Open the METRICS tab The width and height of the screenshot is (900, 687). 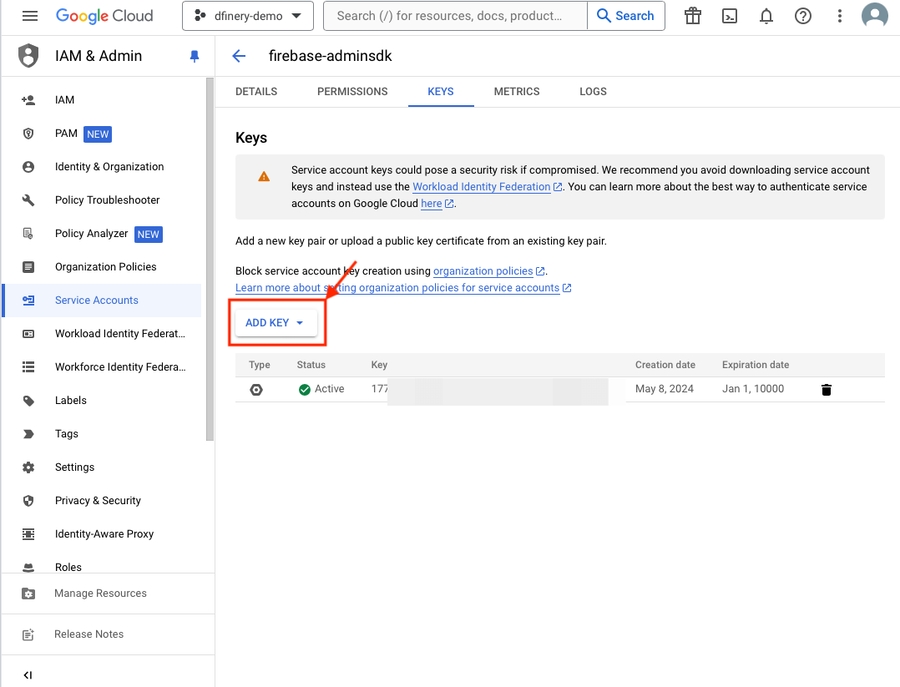[x=516, y=91]
